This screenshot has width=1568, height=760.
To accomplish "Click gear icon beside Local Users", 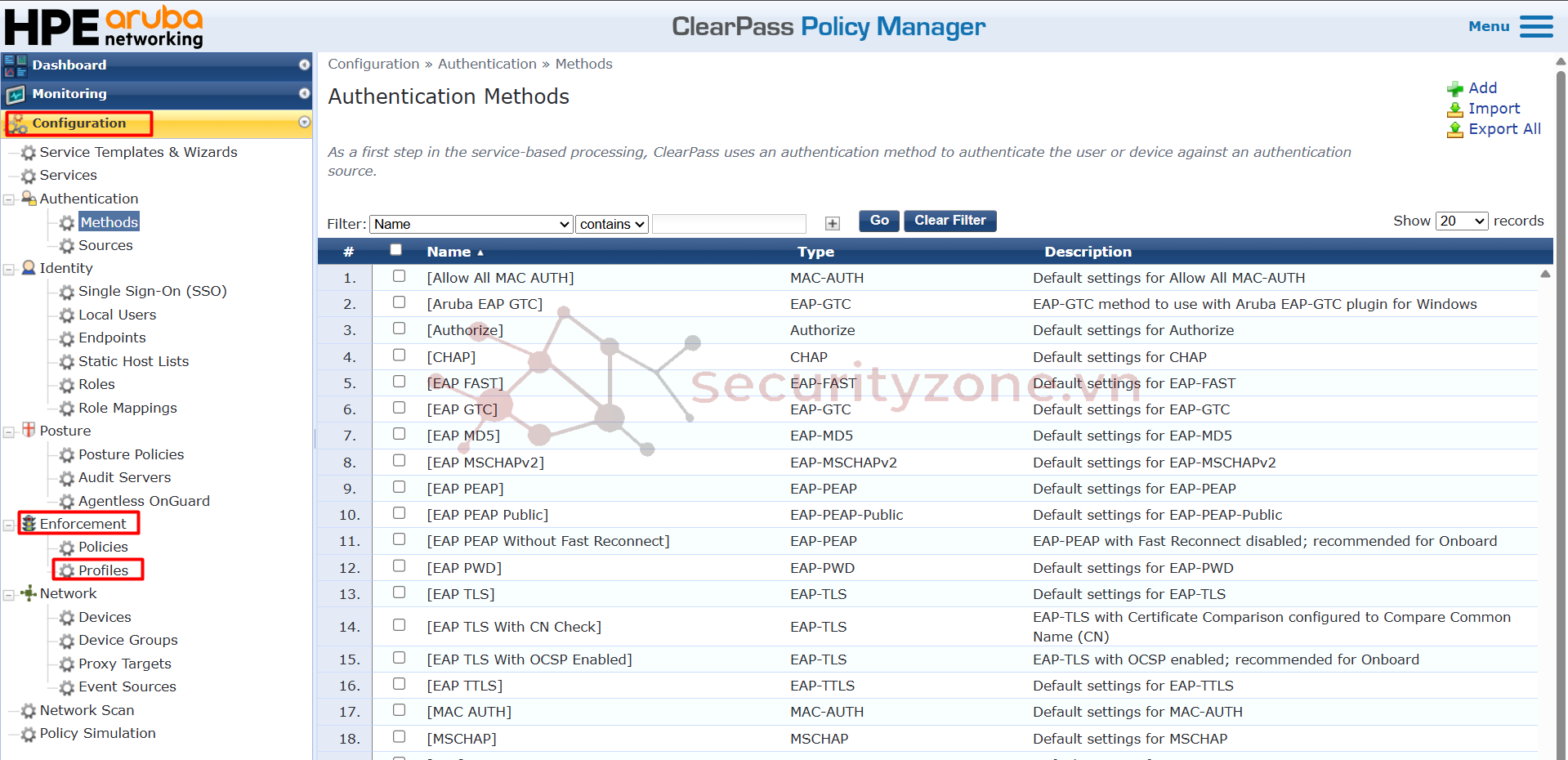I will point(67,315).
